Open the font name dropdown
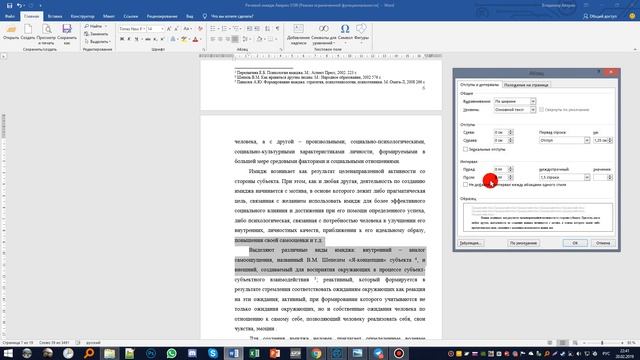Screen dimensions: 640x360 point(144,29)
